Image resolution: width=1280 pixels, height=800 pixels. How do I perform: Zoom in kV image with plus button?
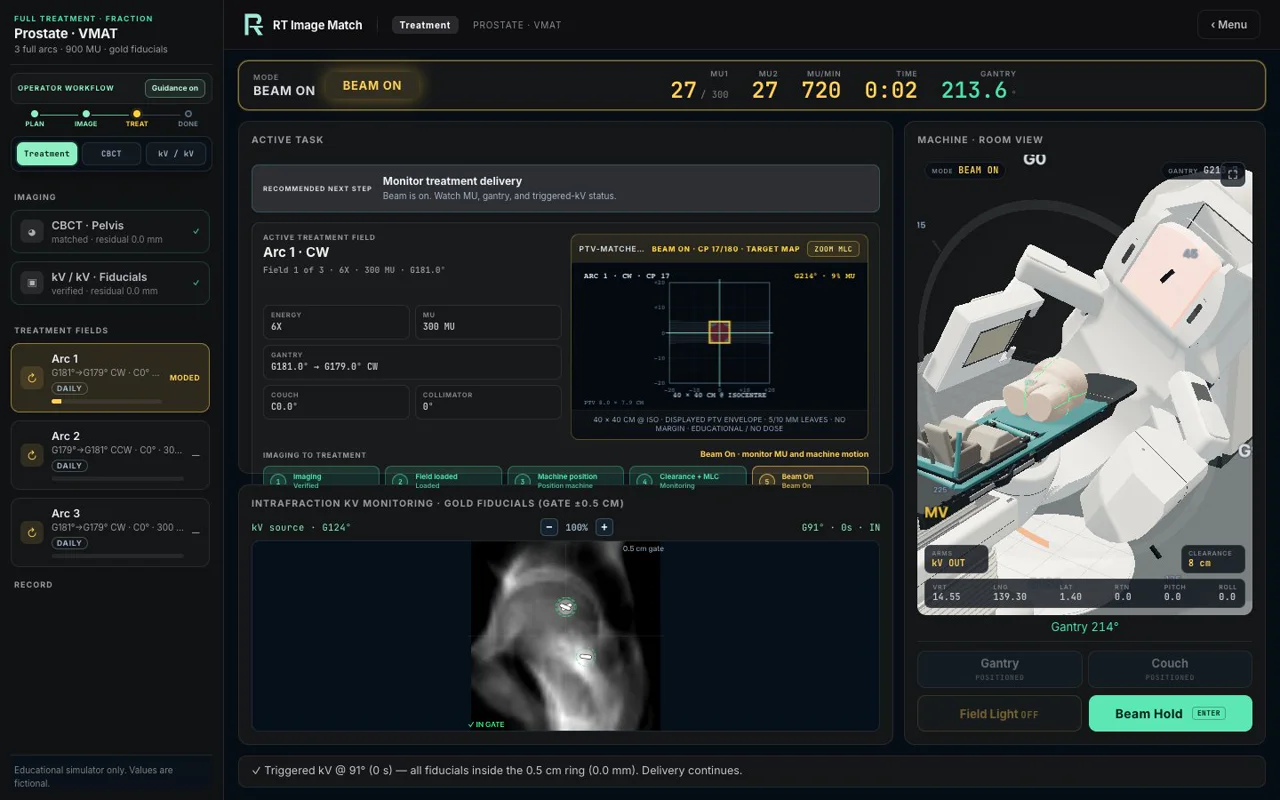[x=604, y=527]
